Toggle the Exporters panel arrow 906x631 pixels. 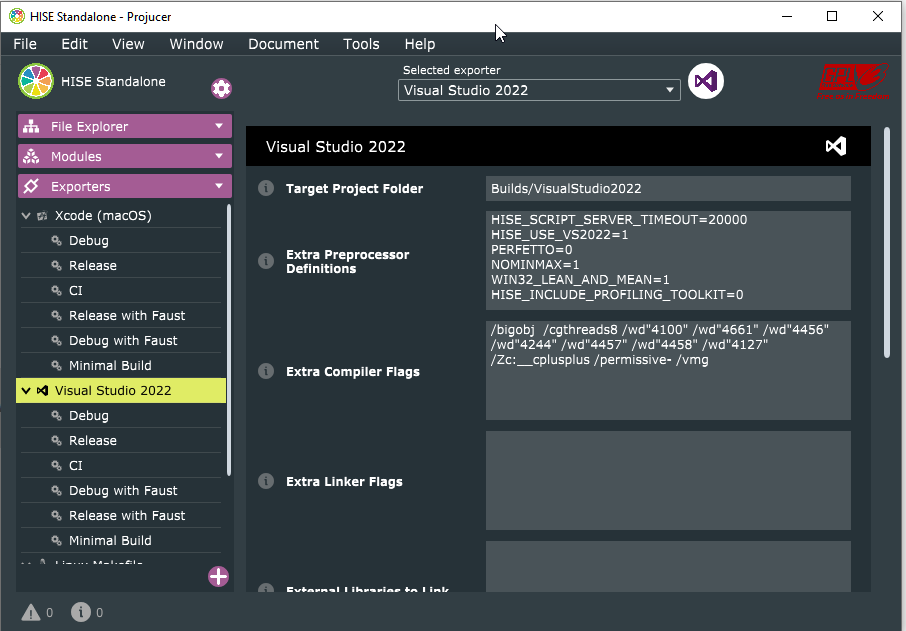(219, 186)
